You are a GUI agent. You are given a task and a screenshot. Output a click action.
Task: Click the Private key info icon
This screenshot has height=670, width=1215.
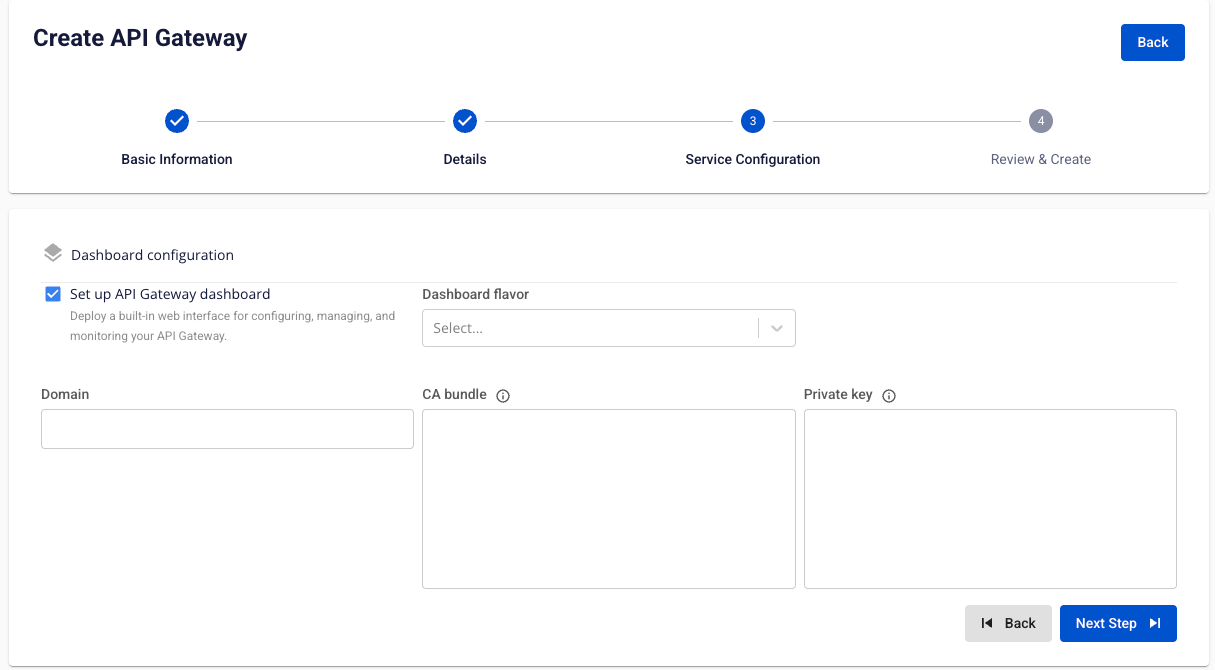889,396
